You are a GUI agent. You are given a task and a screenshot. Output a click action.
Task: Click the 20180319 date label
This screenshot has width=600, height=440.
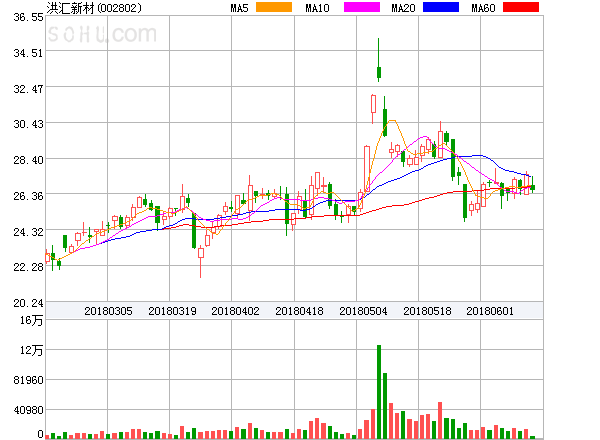click(x=172, y=311)
